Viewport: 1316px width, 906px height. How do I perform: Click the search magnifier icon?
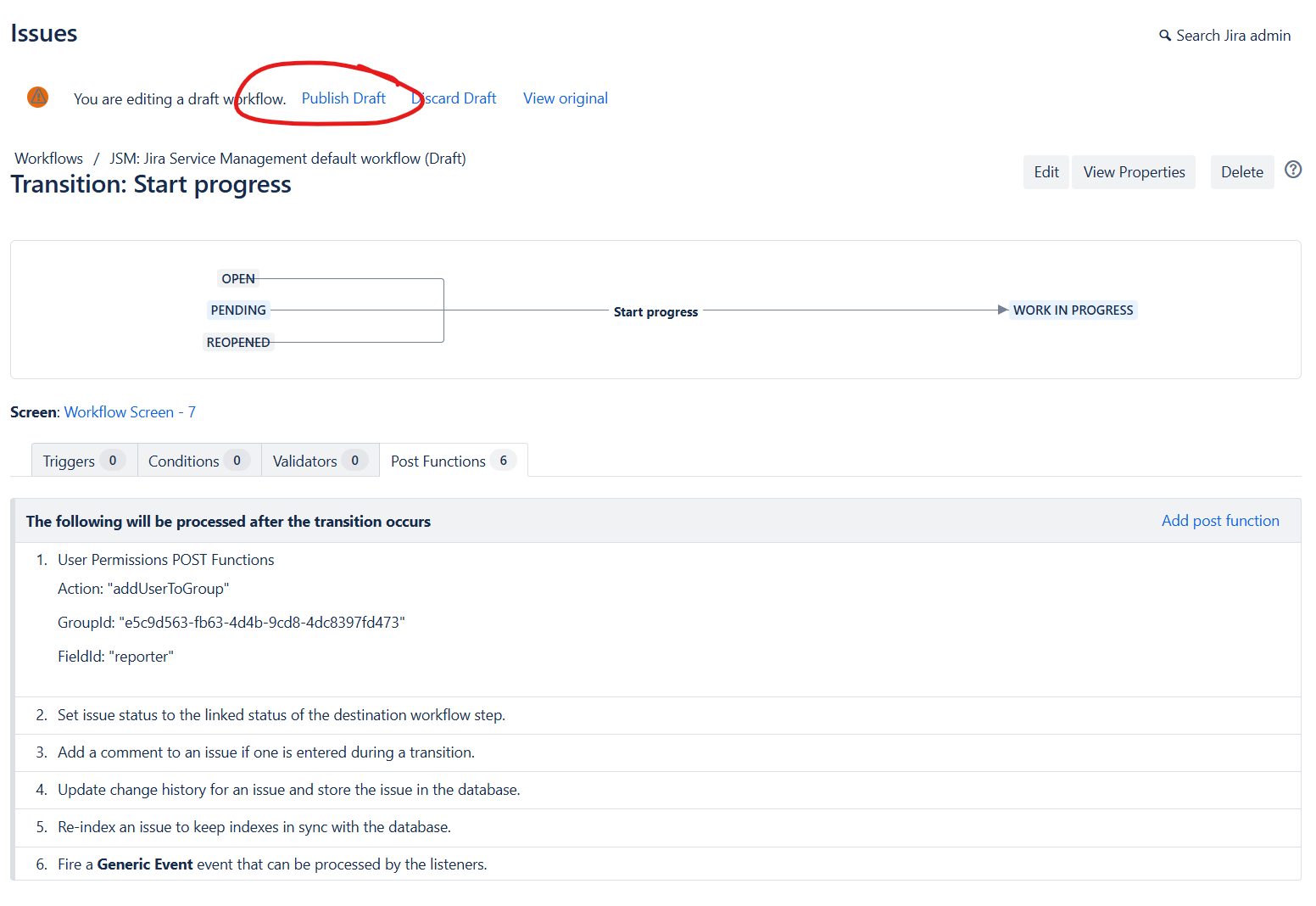click(1165, 36)
